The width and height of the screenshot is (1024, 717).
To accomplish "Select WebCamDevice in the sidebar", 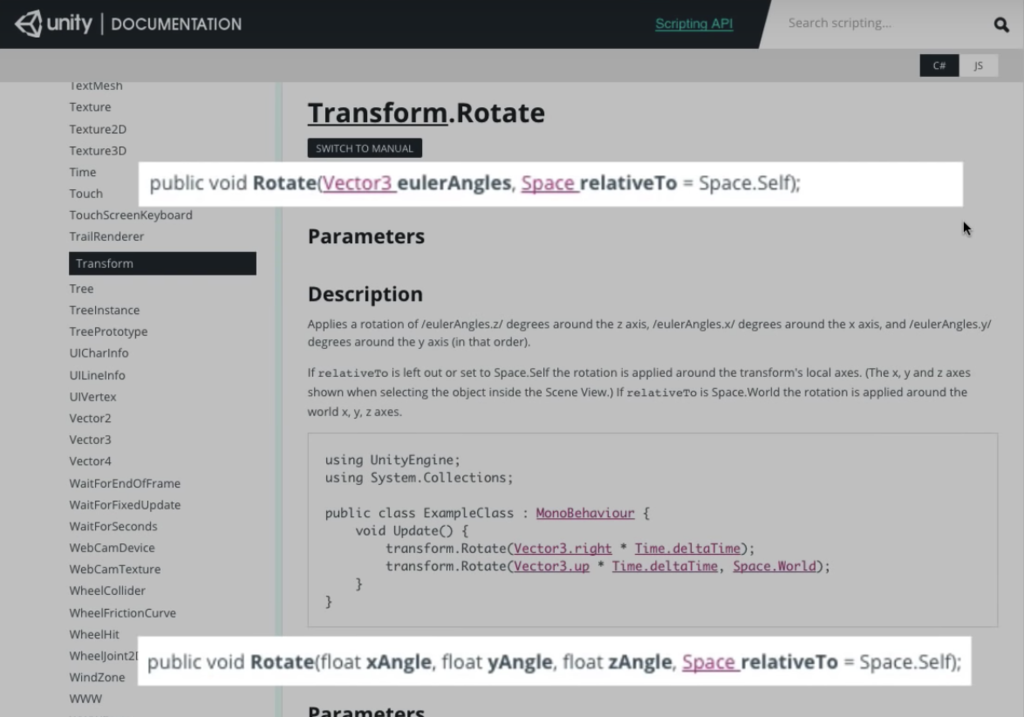I will (112, 548).
